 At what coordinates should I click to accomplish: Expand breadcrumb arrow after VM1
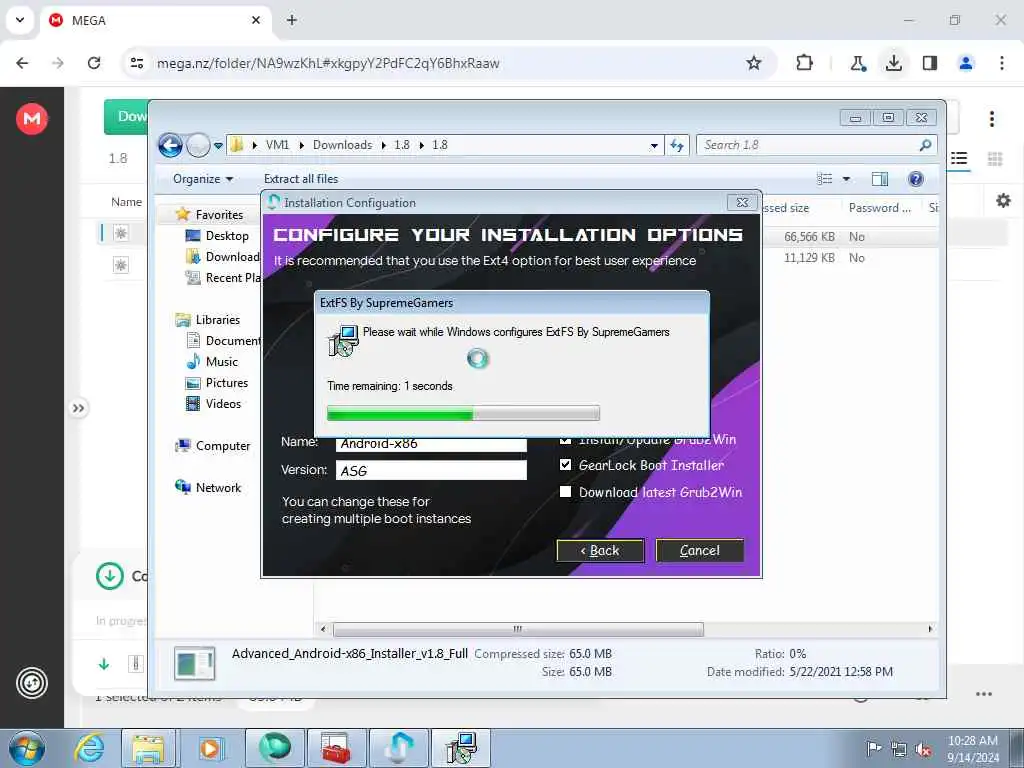coord(301,145)
